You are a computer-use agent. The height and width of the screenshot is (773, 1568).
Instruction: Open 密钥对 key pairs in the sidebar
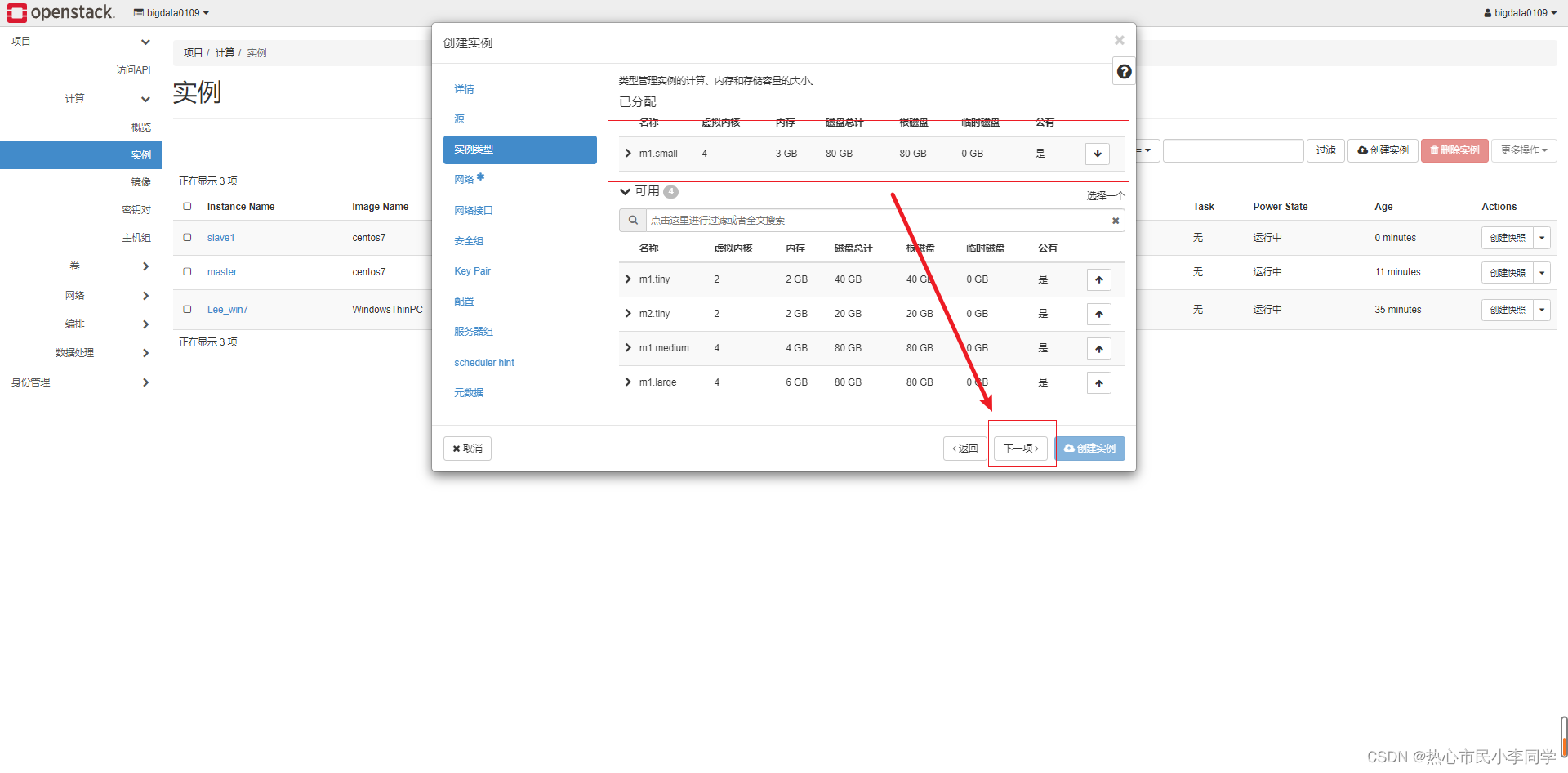pos(136,210)
